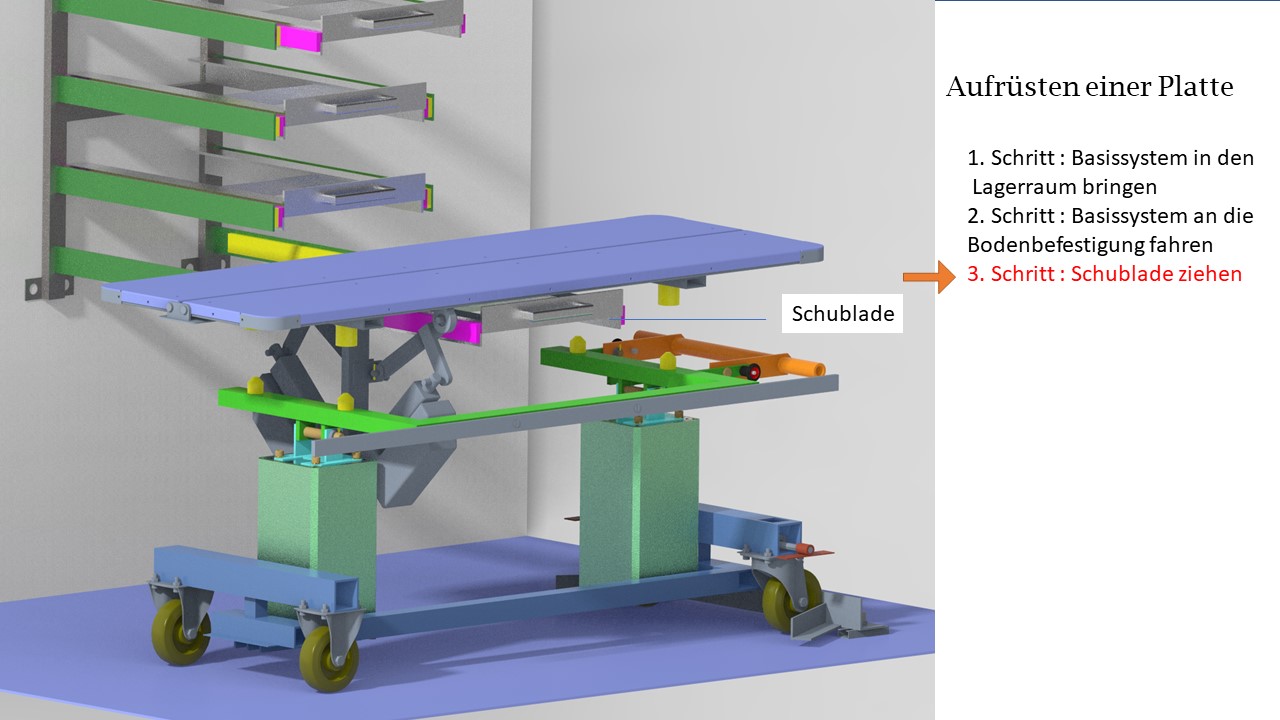
Task: Select the red '3. Schritt : Schublade ziehen' text
Action: pyautogui.click(x=1104, y=274)
